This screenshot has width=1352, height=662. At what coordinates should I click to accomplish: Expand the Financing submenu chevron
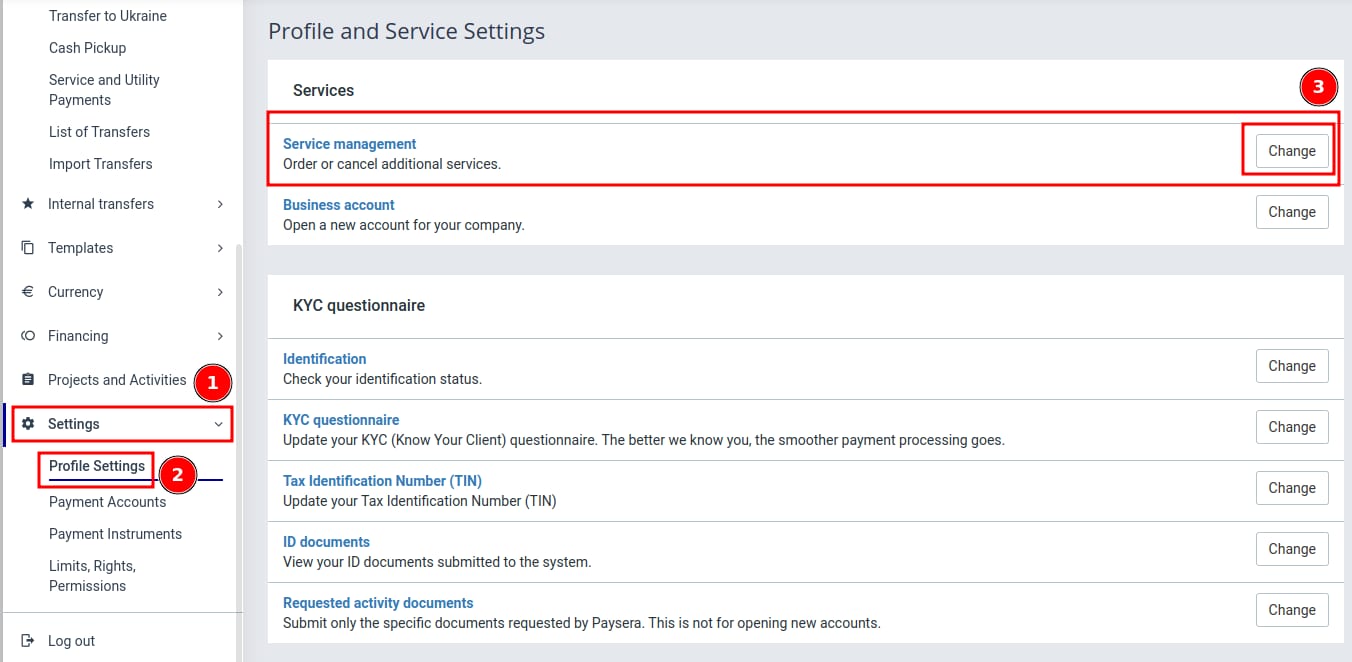click(220, 336)
